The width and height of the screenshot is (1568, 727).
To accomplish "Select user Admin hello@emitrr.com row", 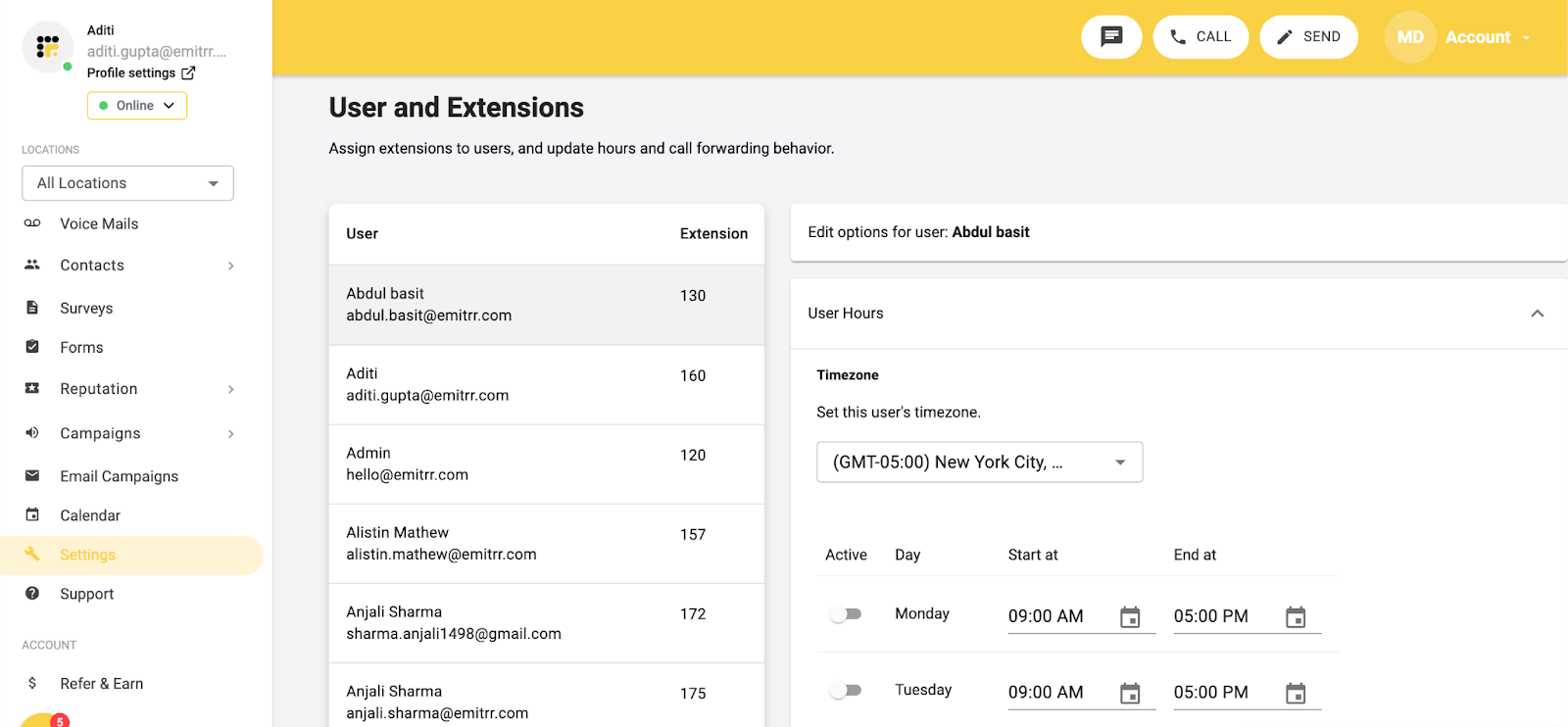I will 547,464.
